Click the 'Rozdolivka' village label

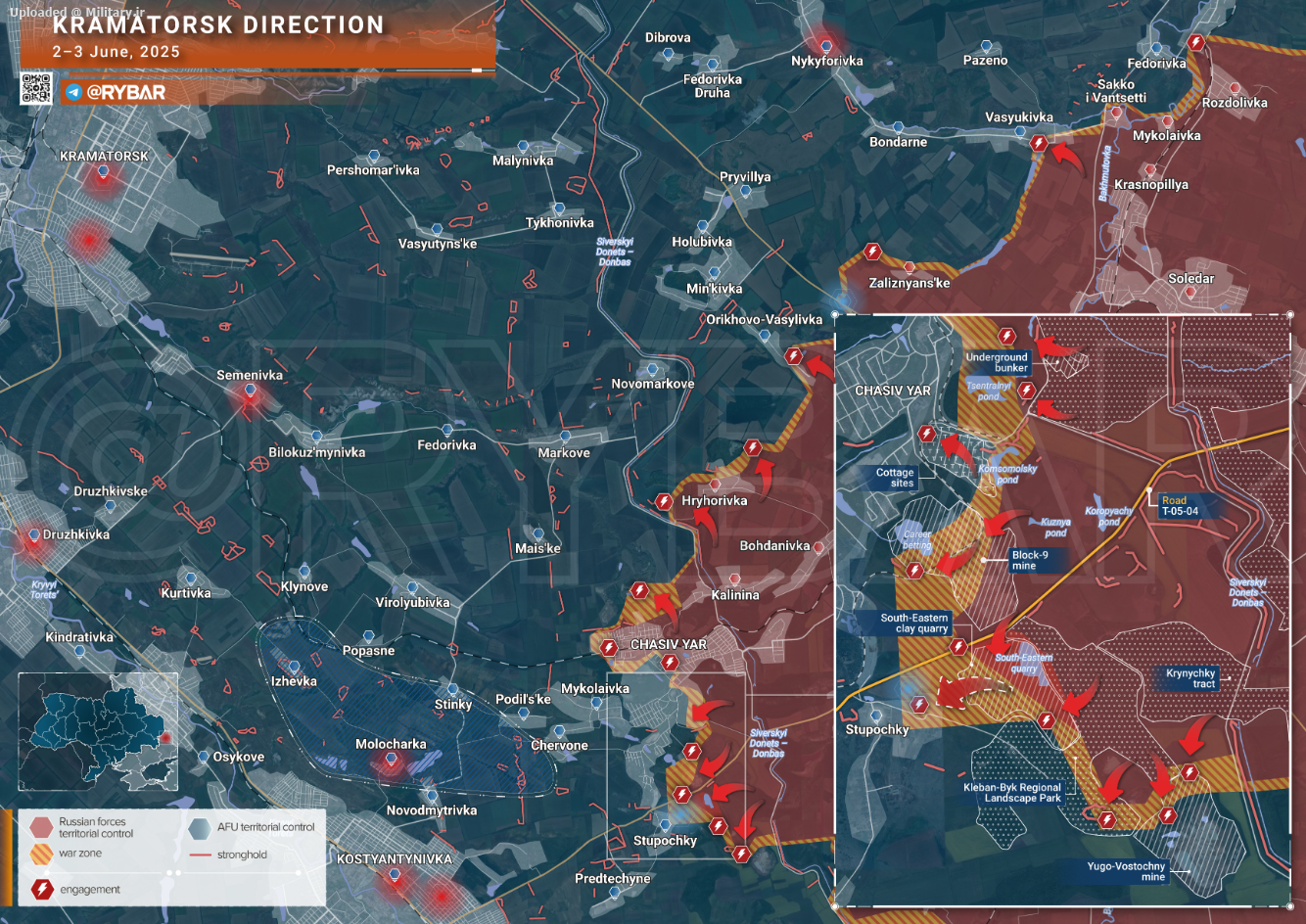[1235, 103]
